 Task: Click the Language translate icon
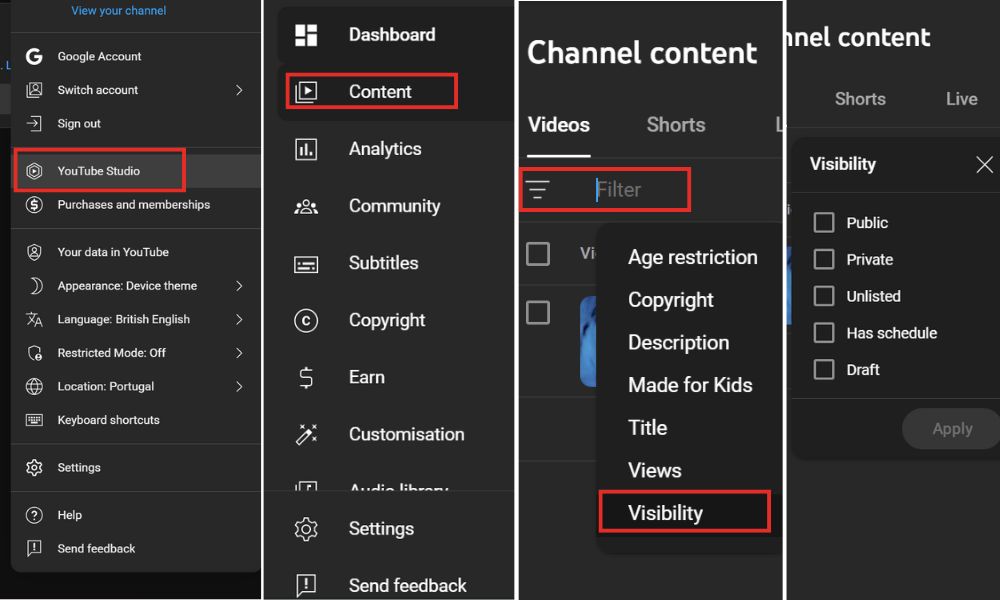click(34, 319)
